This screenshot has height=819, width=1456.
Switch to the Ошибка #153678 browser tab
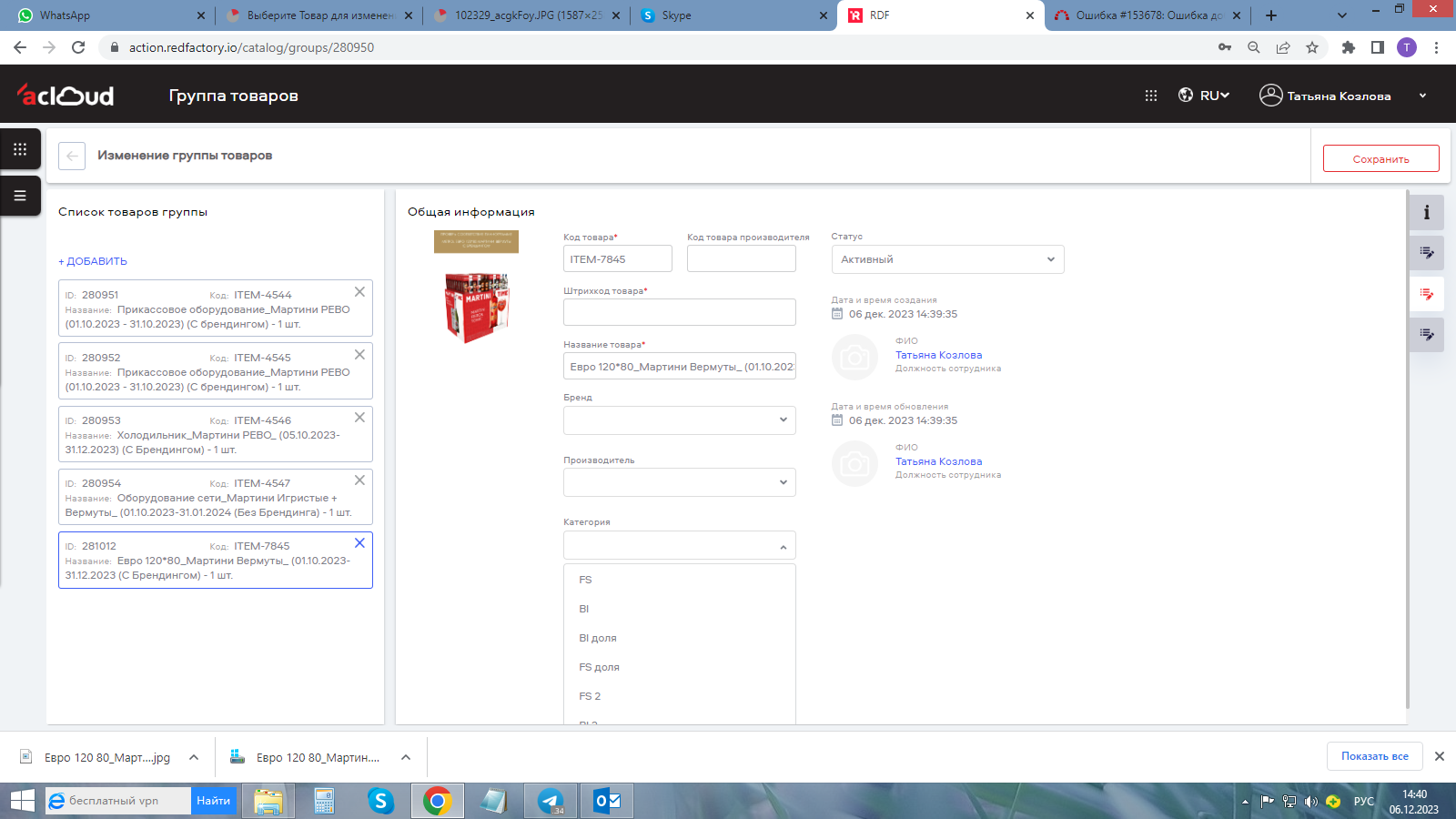pyautogui.click(x=1147, y=15)
